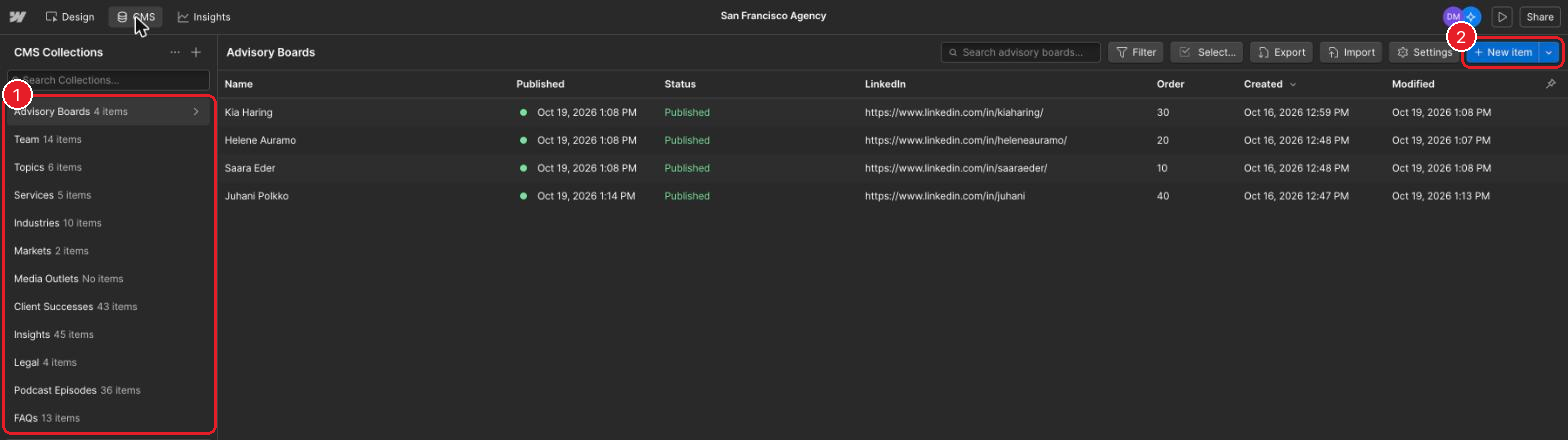Screen dimensions: 1568x440
Task: Click the Import button
Action: pyautogui.click(x=1351, y=52)
